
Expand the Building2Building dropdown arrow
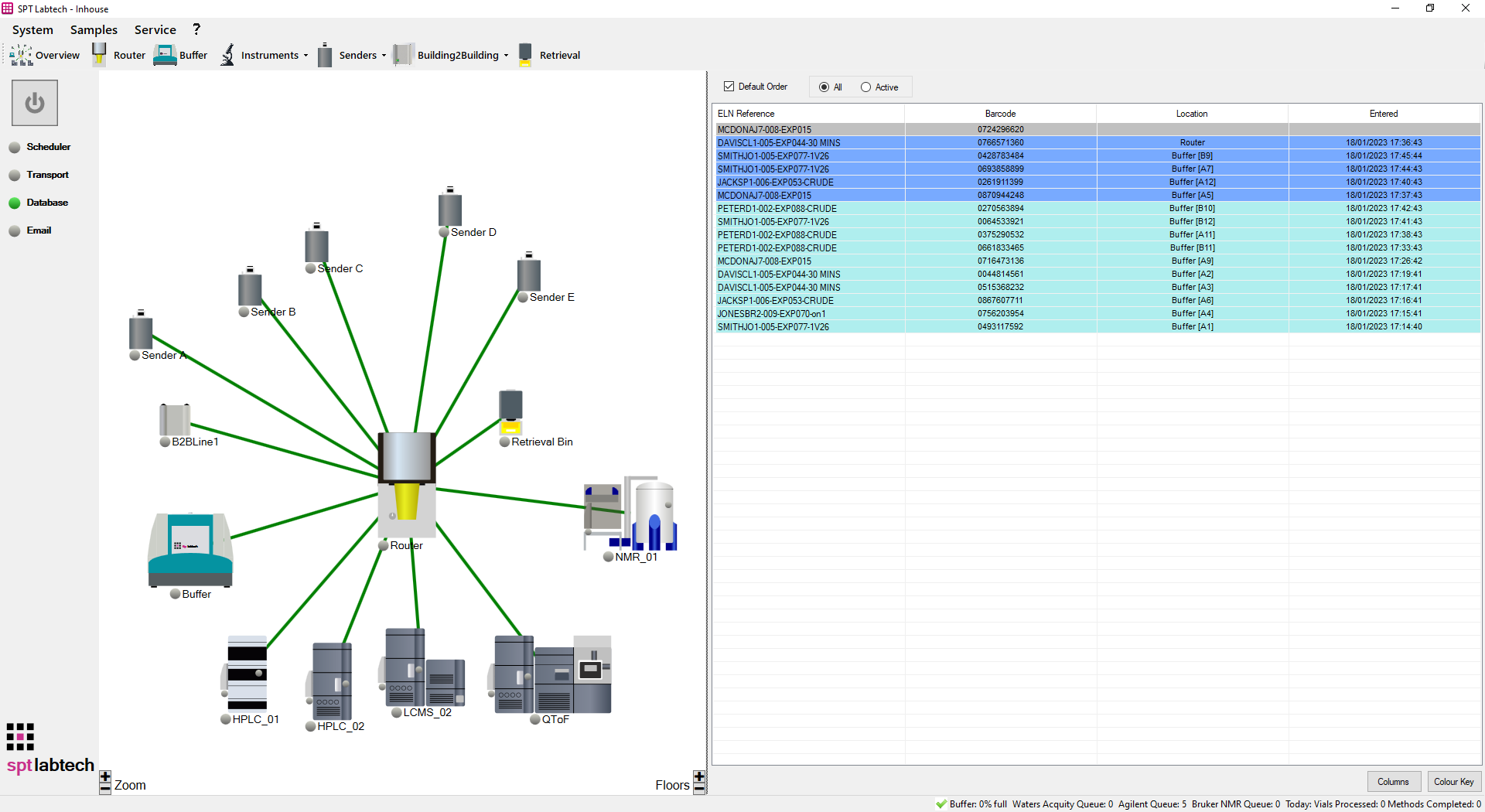(507, 55)
